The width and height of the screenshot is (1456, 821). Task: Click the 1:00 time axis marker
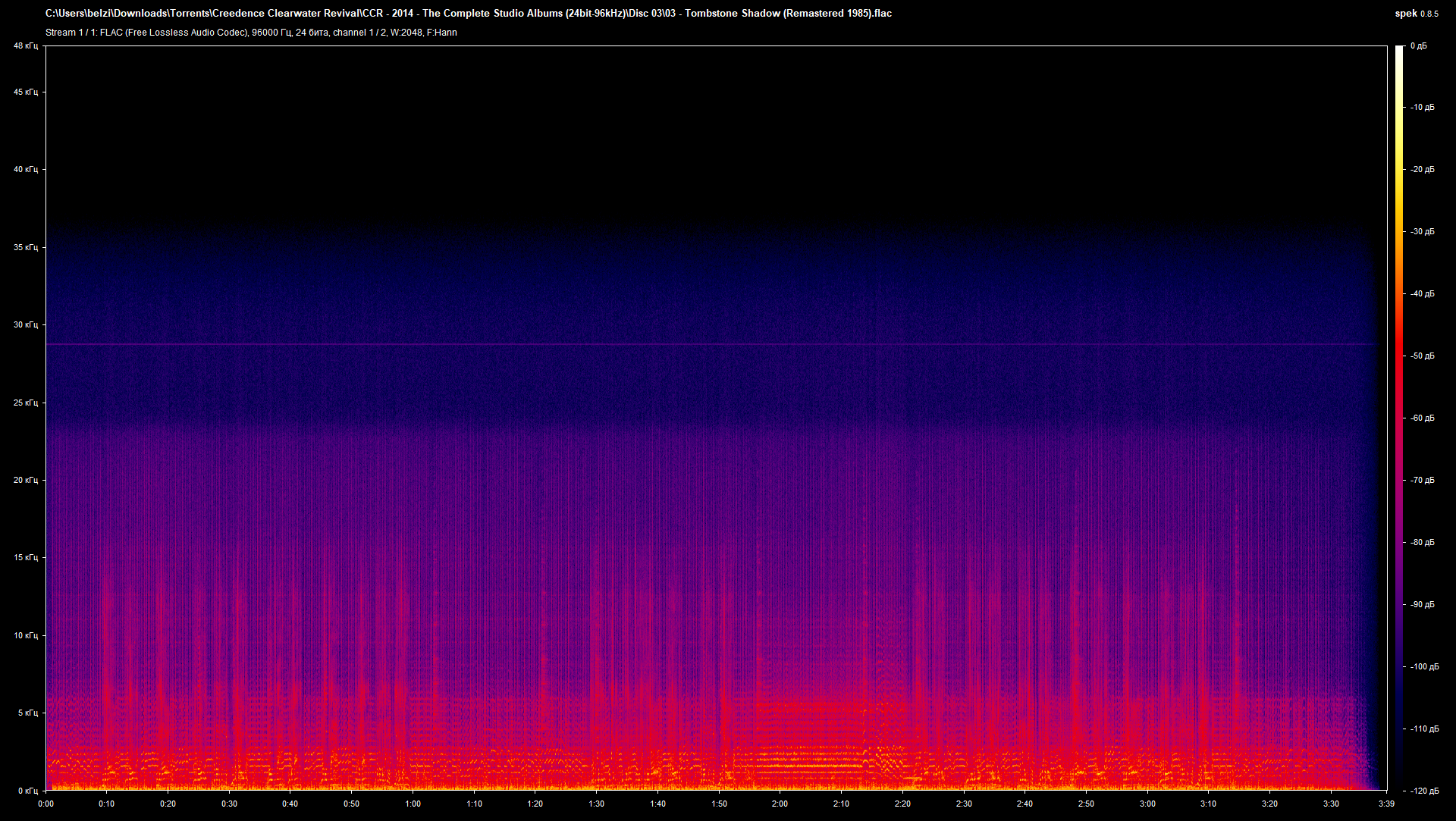coord(413,804)
